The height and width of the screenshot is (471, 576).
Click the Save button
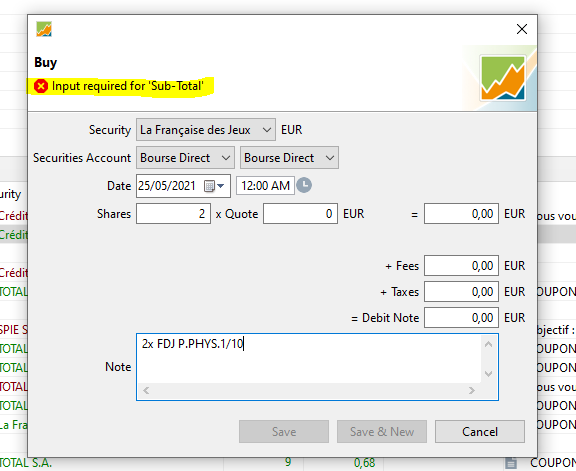click(x=284, y=432)
